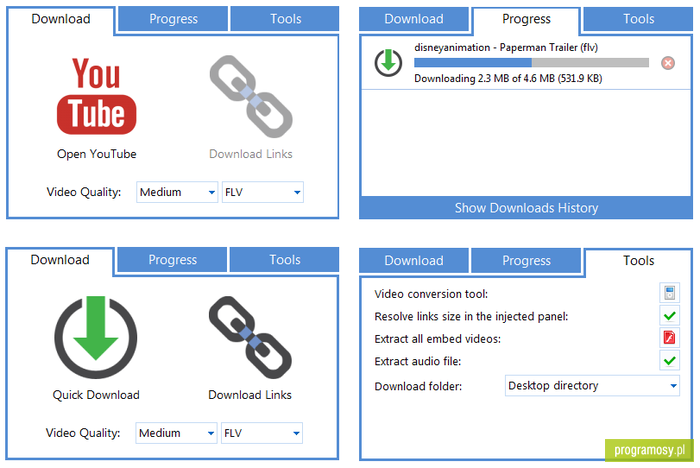The image size is (700, 468).
Task: Switch to Progress tab in top-left panel
Action: pos(173,19)
